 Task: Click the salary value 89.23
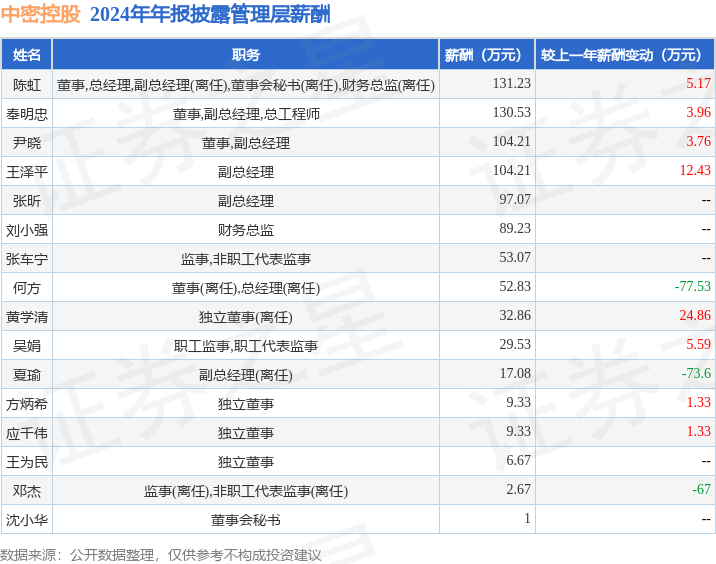pyautogui.click(x=515, y=228)
